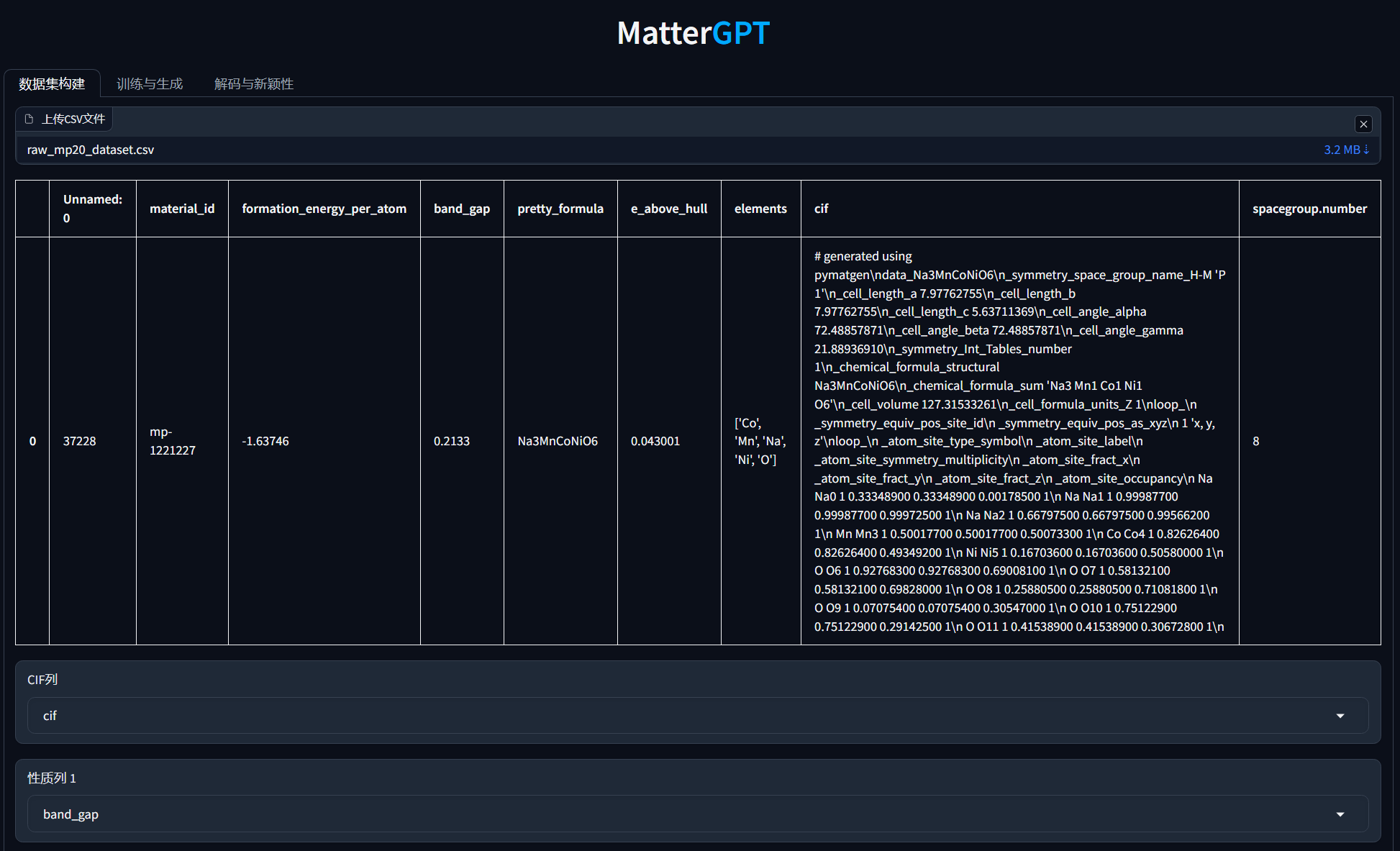Select the cell containing 37228
1400x851 pixels.
pyautogui.click(x=93, y=441)
